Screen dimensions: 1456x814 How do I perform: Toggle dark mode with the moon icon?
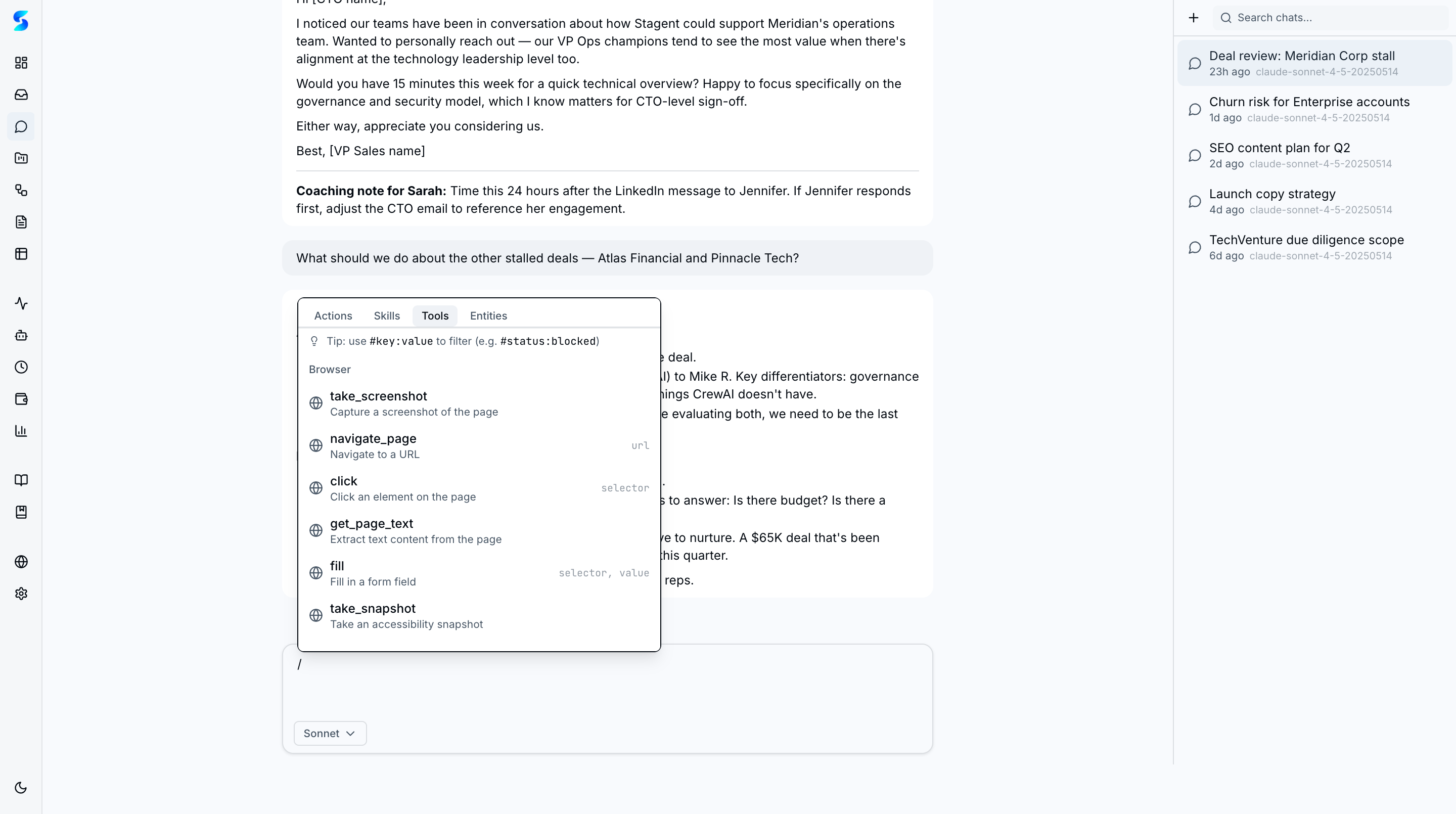[x=21, y=787]
